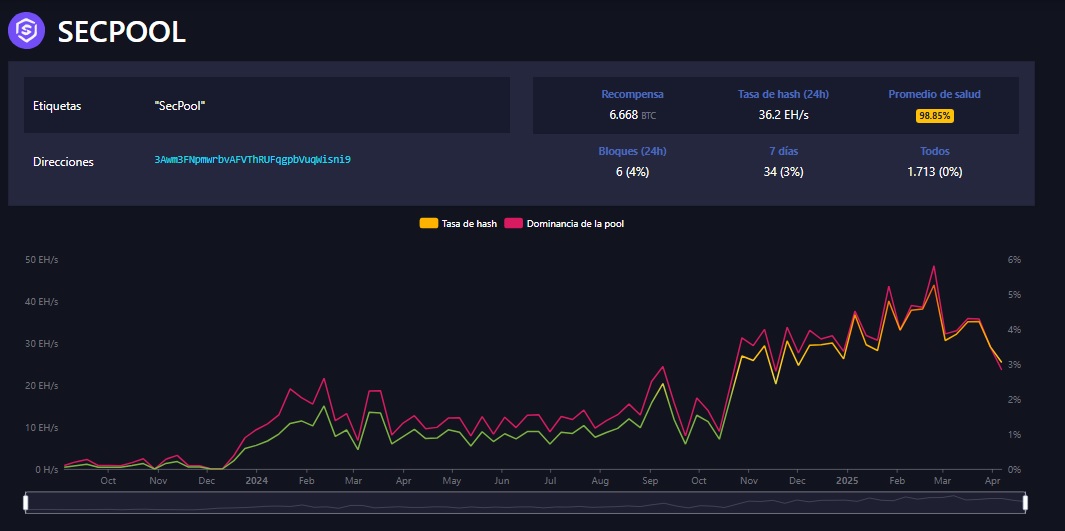Click the Promedio de salud heading
Screen dimensions: 1065x531
tap(934, 94)
